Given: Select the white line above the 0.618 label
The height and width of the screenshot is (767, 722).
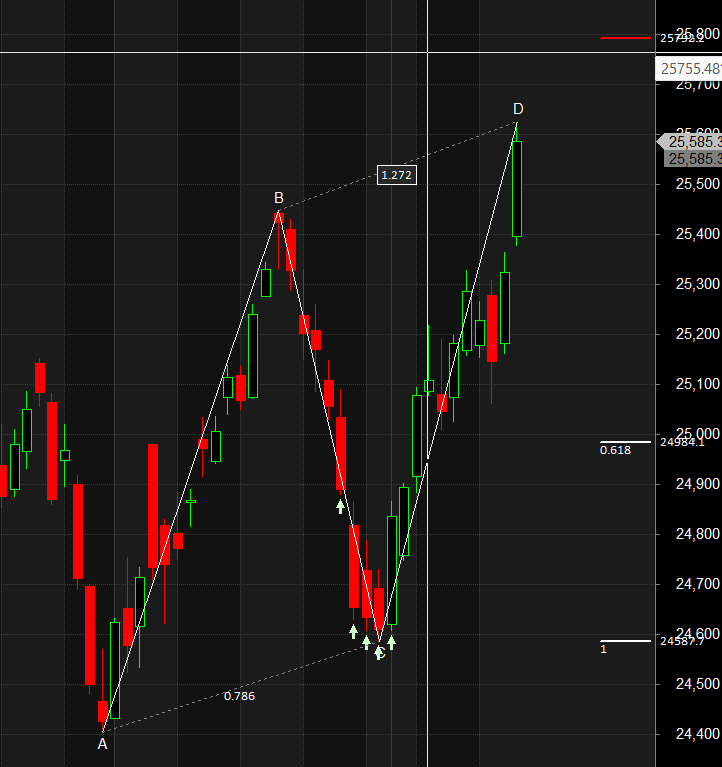Looking at the screenshot, I should coord(625,442).
